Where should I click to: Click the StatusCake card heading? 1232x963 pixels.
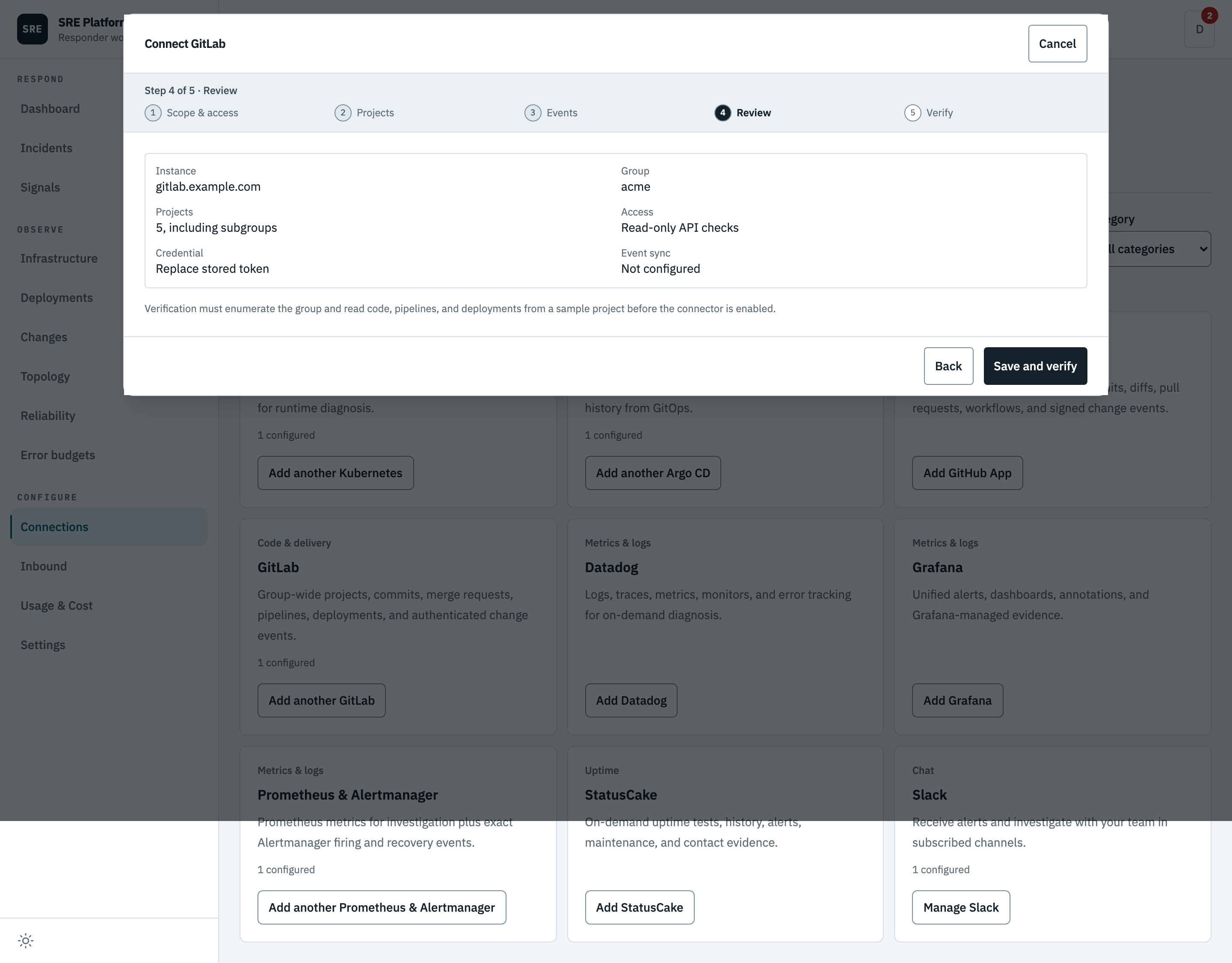tap(621, 795)
